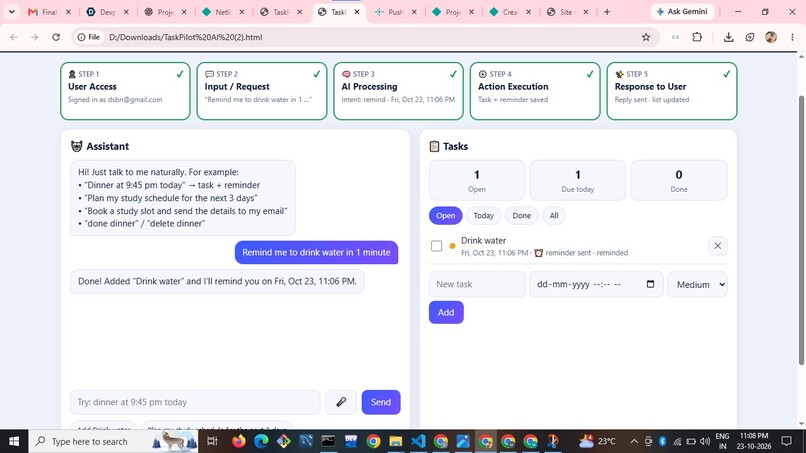The image size is (806, 453).
Task: Click the browser forward arrow
Action: [x=34, y=37]
